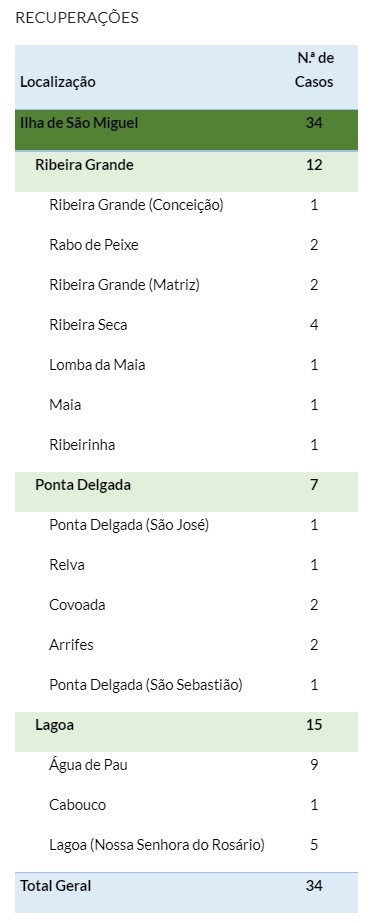The width and height of the screenshot is (377, 923).
Task: Collapse the Ribeira Grande group row
Action: click(x=186, y=171)
